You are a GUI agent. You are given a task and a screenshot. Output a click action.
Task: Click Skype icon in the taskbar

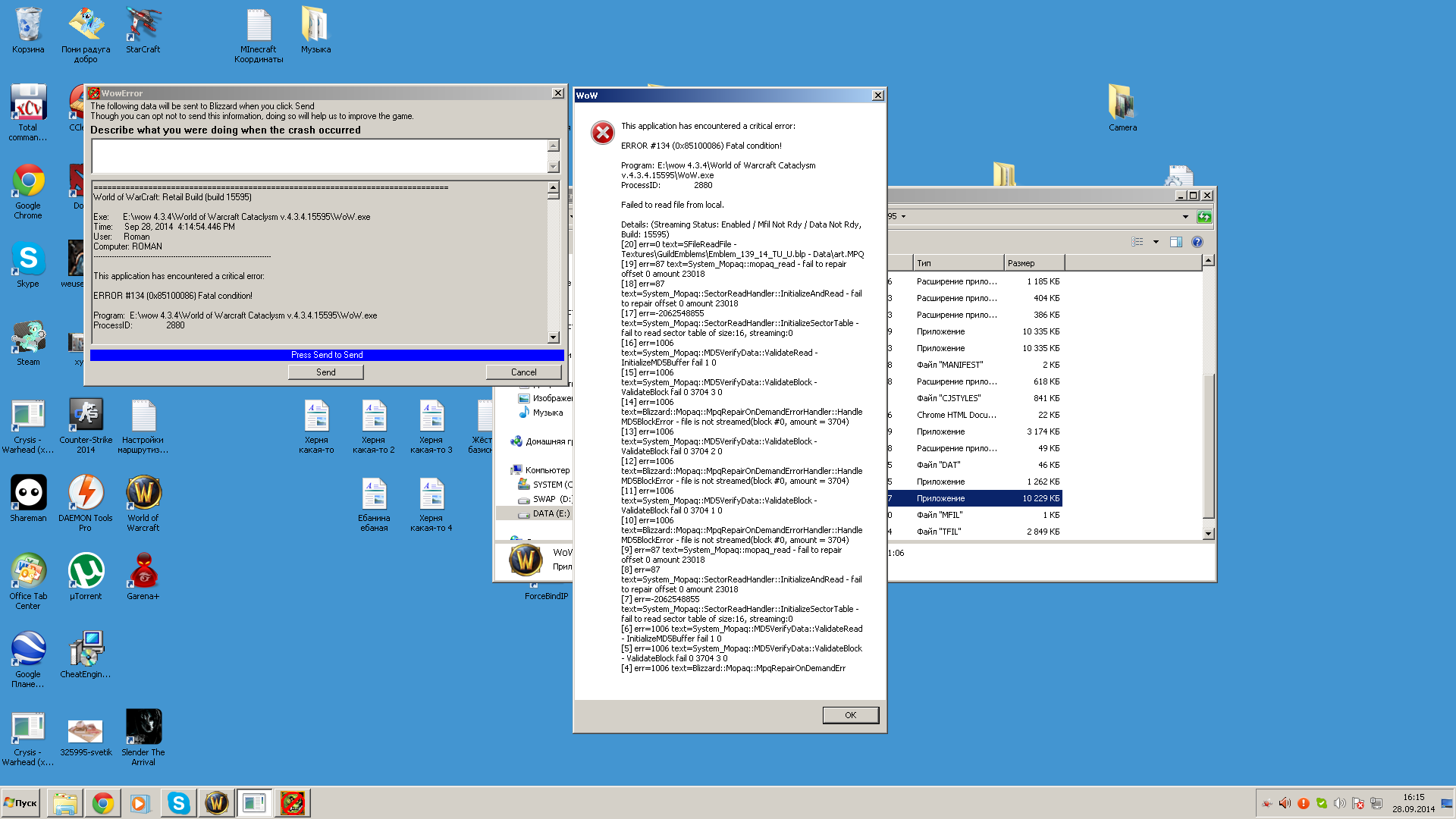click(179, 803)
